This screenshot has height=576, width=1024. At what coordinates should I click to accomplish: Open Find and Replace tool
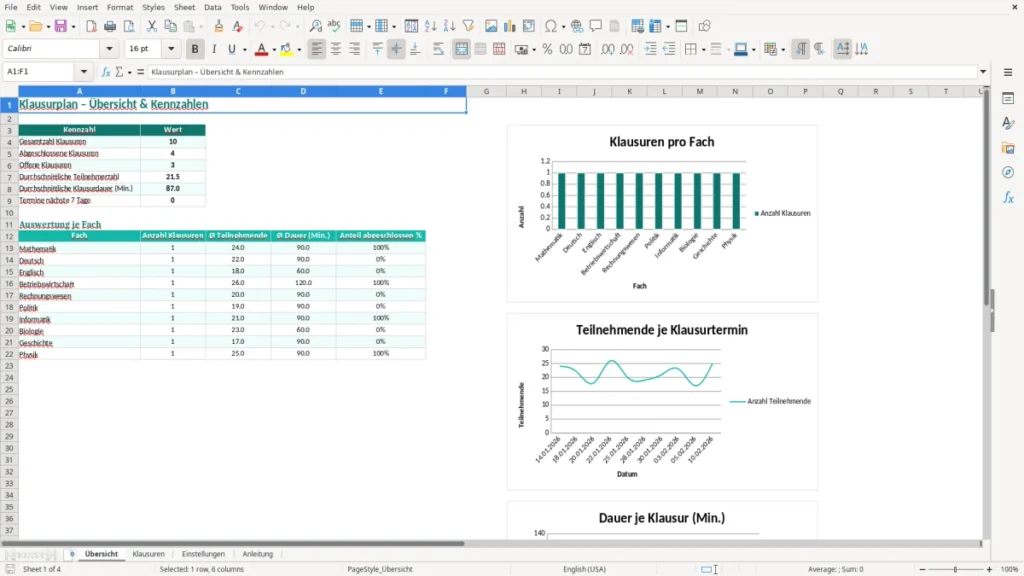[x=315, y=26]
